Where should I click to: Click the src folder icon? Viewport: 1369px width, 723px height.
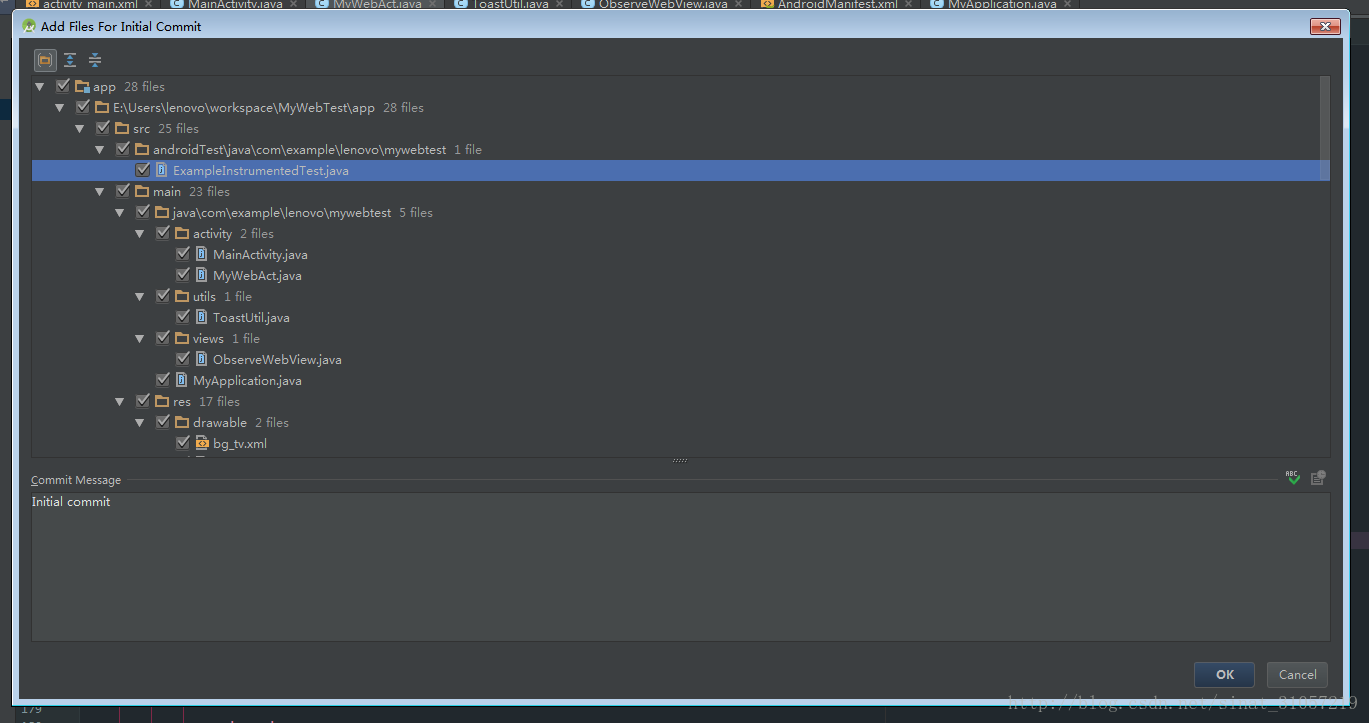(x=122, y=128)
